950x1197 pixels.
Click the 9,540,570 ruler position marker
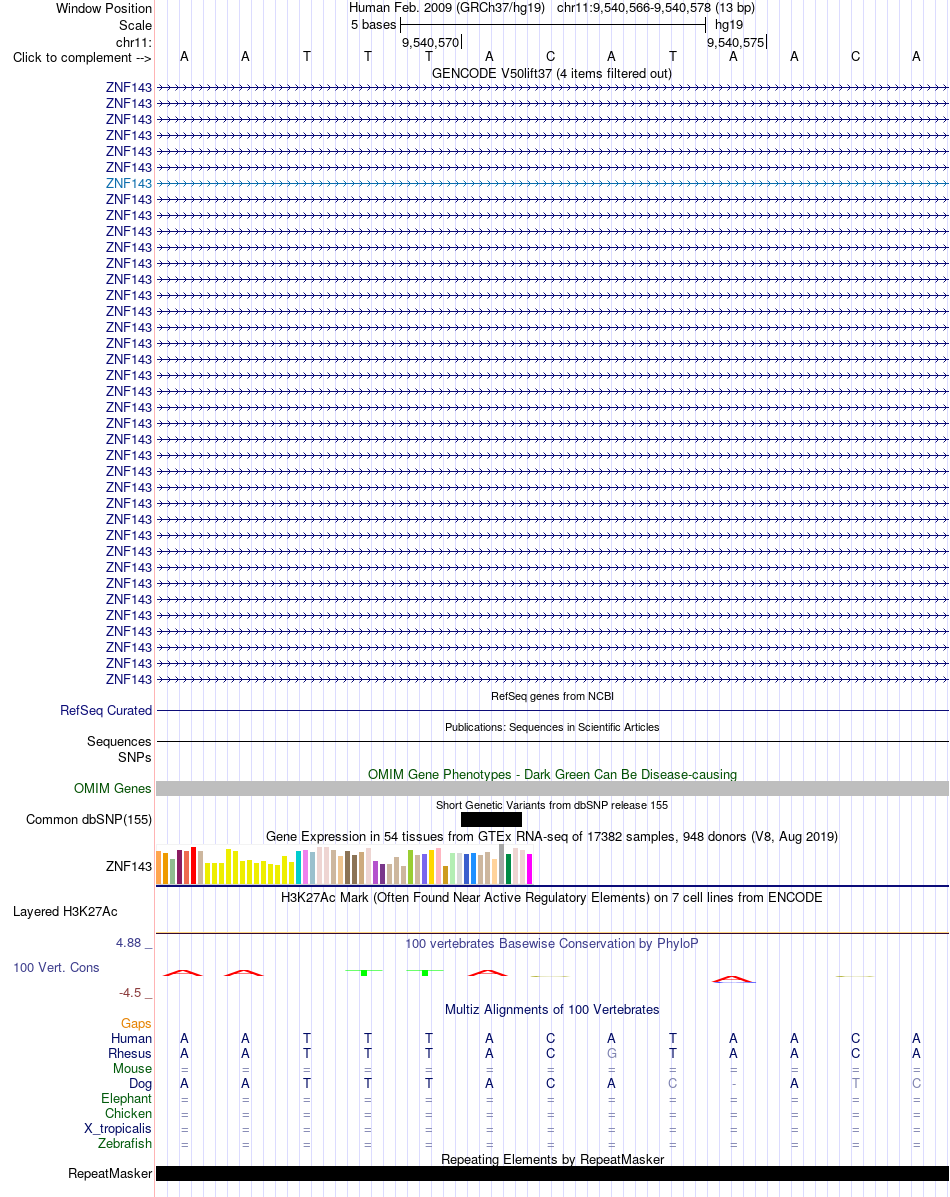pos(431,43)
